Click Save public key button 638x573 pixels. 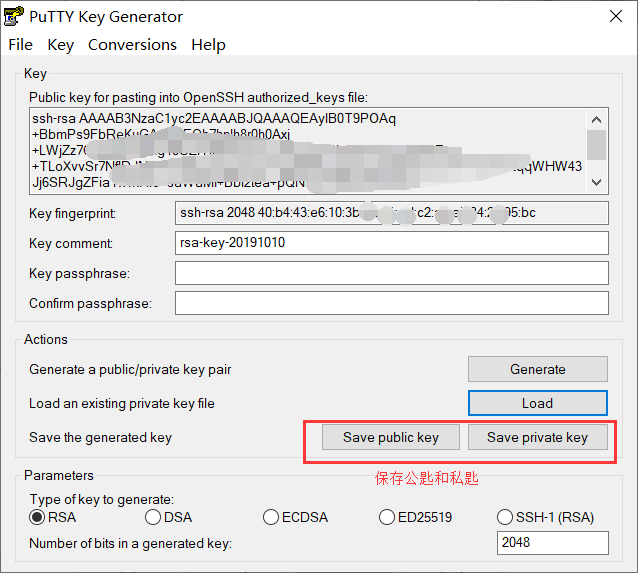[x=391, y=437]
